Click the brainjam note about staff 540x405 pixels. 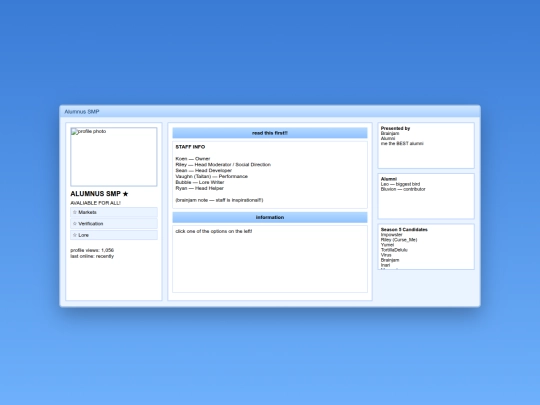[219, 200]
